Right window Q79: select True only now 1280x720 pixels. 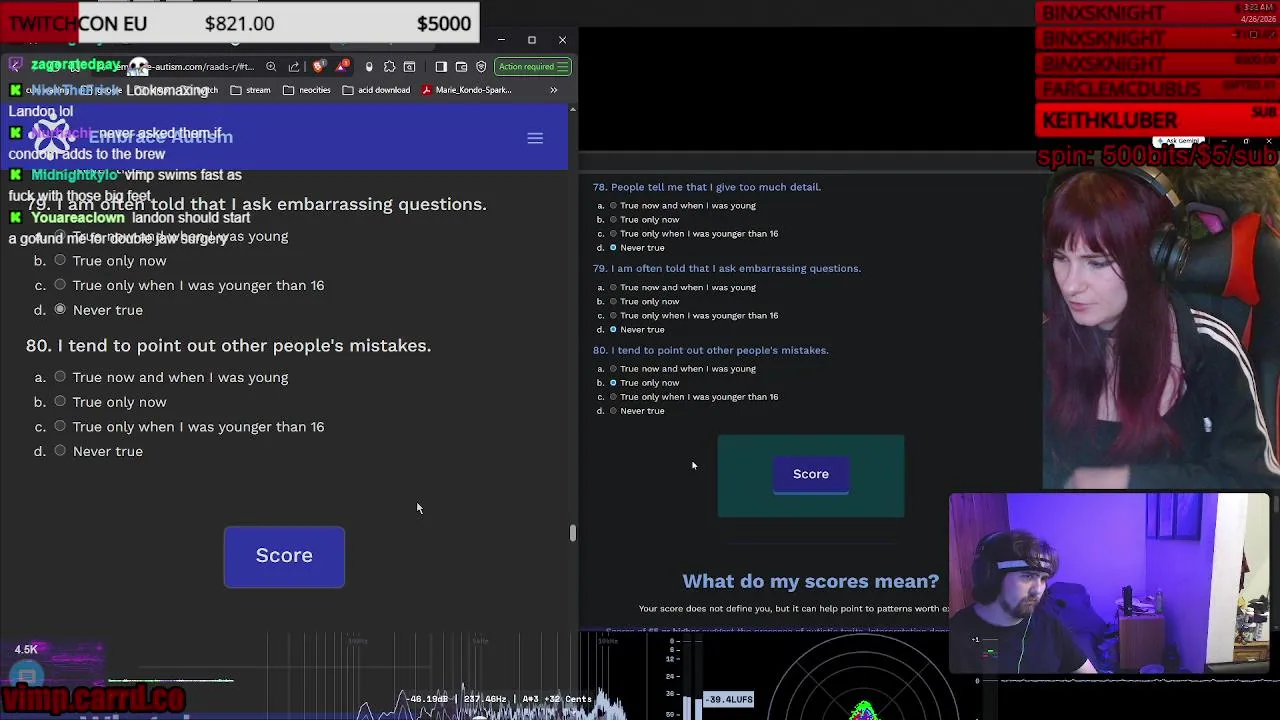click(x=613, y=302)
